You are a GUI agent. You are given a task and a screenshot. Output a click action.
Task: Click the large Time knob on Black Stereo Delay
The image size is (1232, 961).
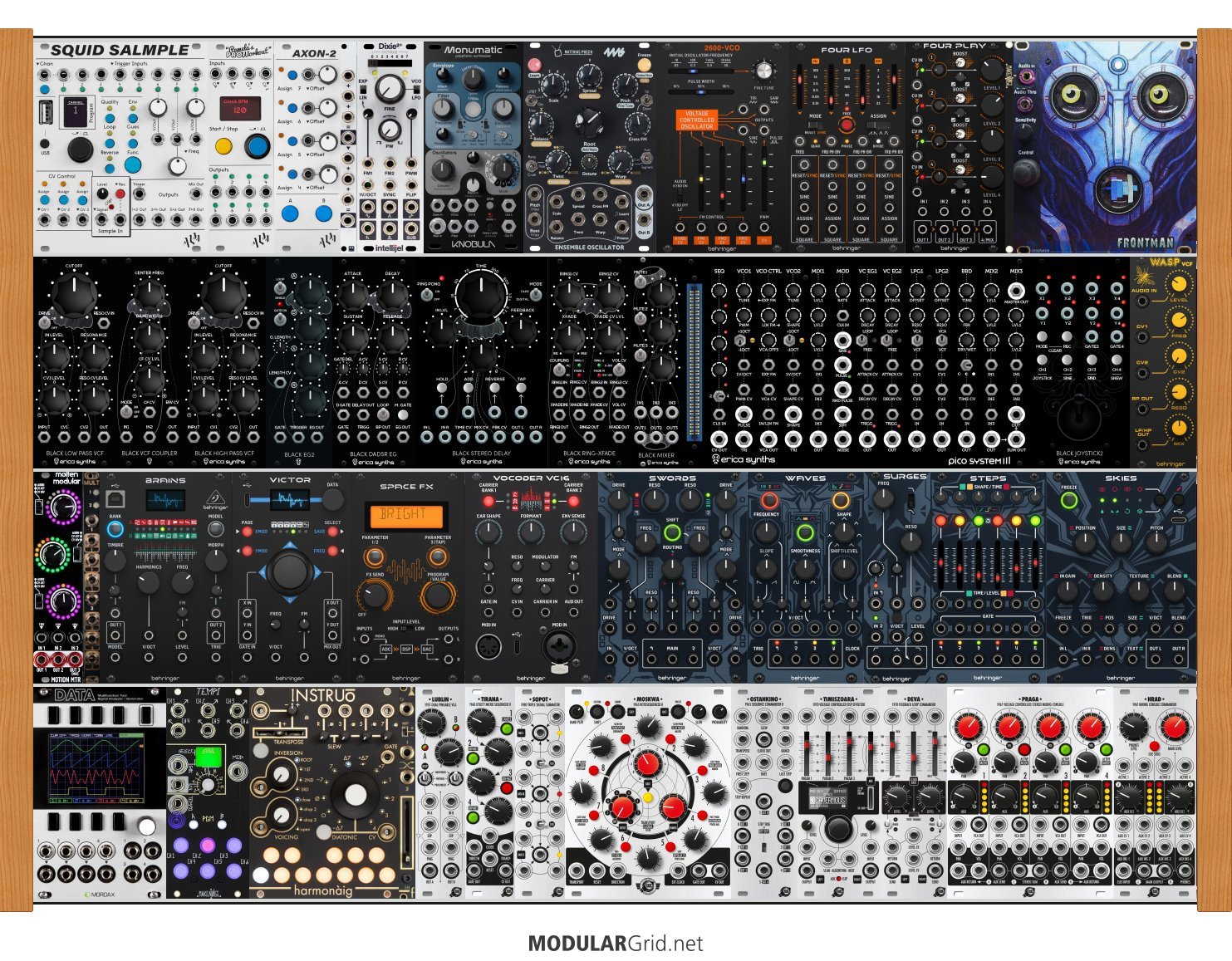tap(481, 297)
